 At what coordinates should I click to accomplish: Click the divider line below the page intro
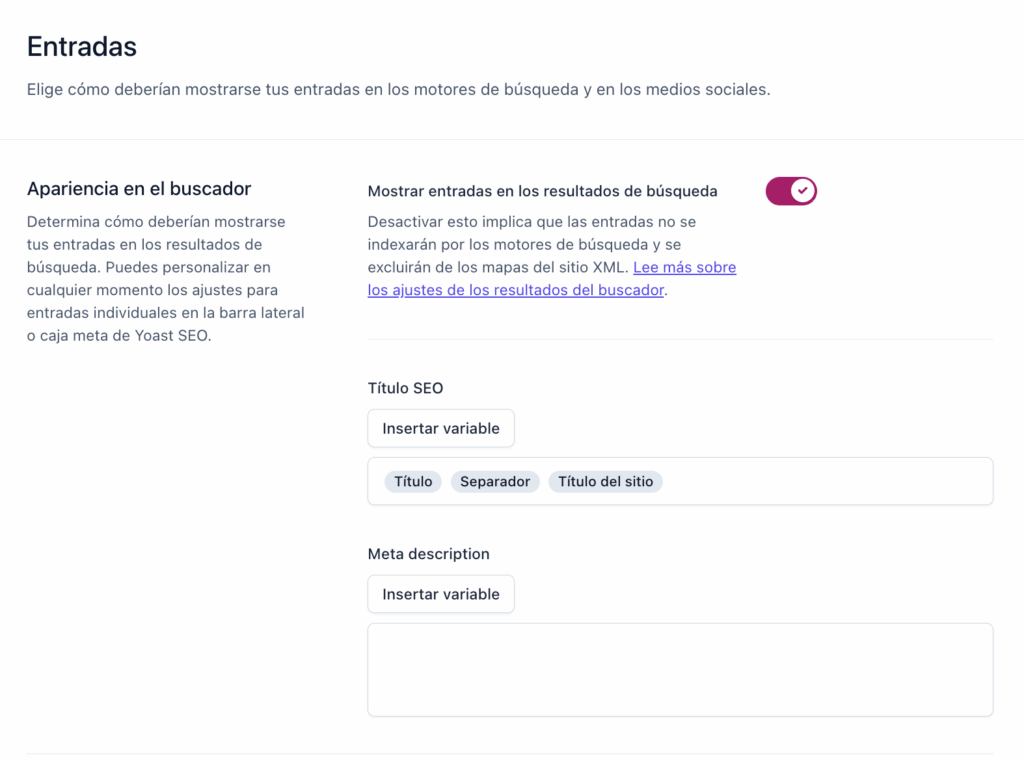[x=512, y=140]
